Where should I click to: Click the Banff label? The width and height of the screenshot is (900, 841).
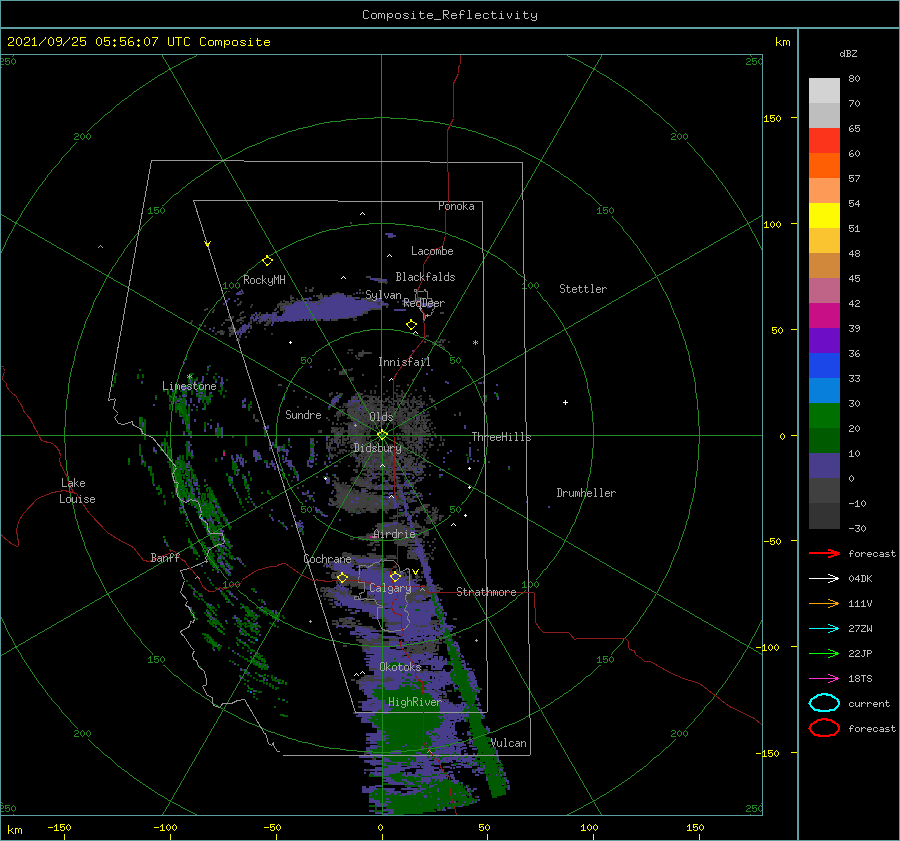165,557
